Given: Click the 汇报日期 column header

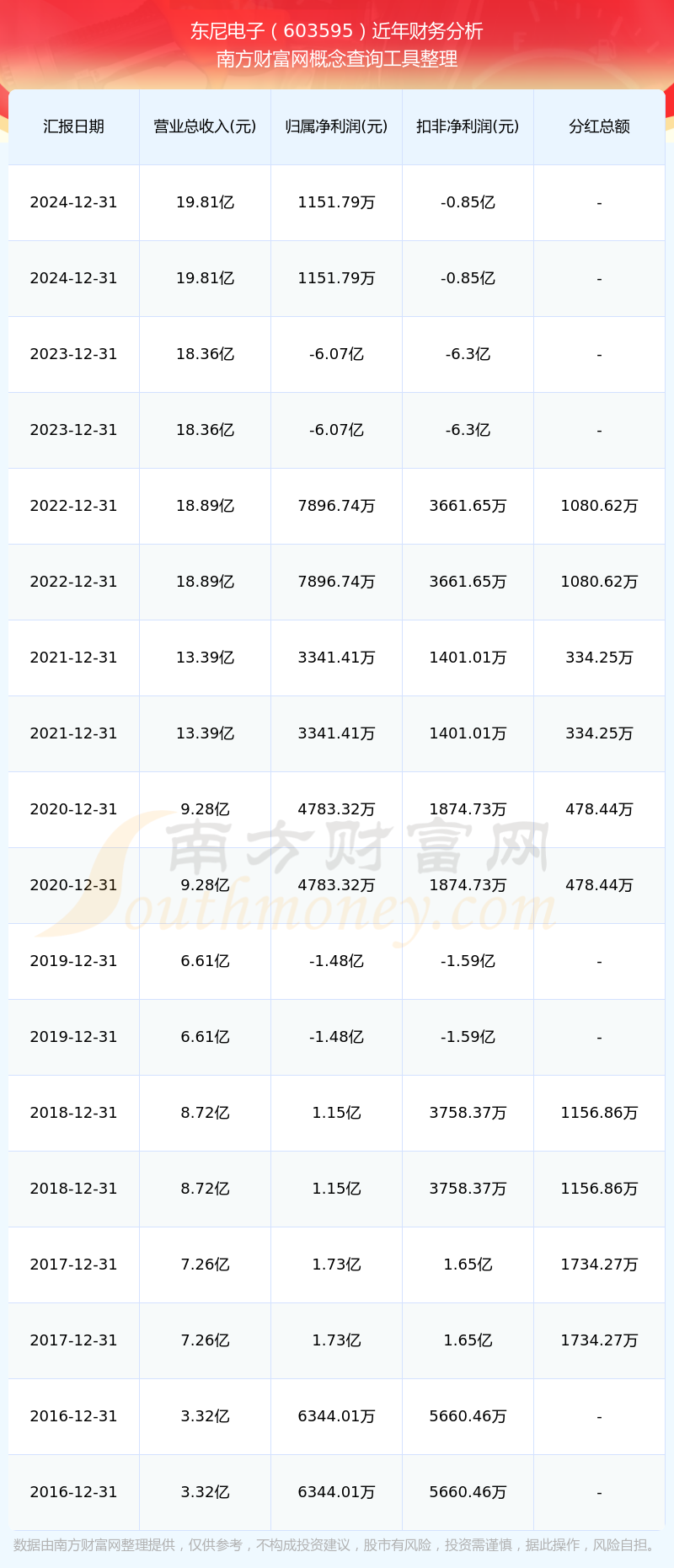Looking at the screenshot, I should (x=73, y=126).
